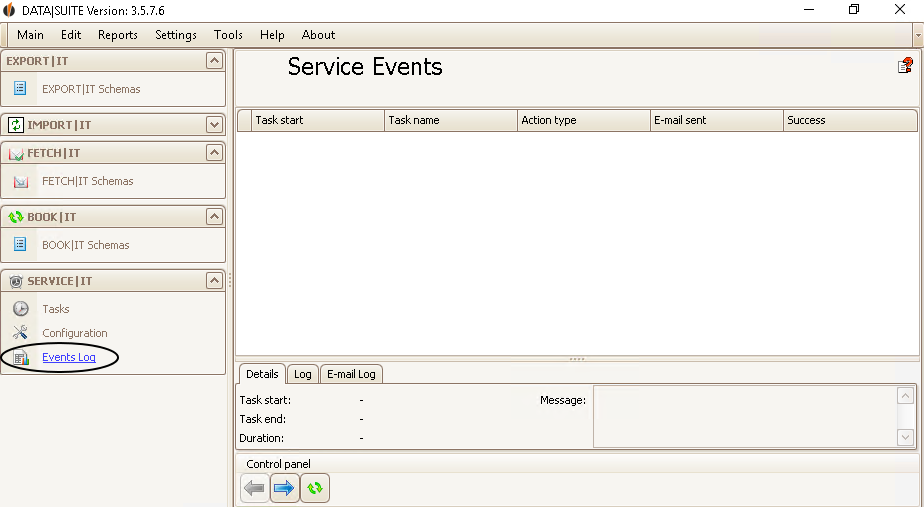Screen dimensions: 924x507
Task: Open the help icon beside Service Events
Action: coord(905,65)
